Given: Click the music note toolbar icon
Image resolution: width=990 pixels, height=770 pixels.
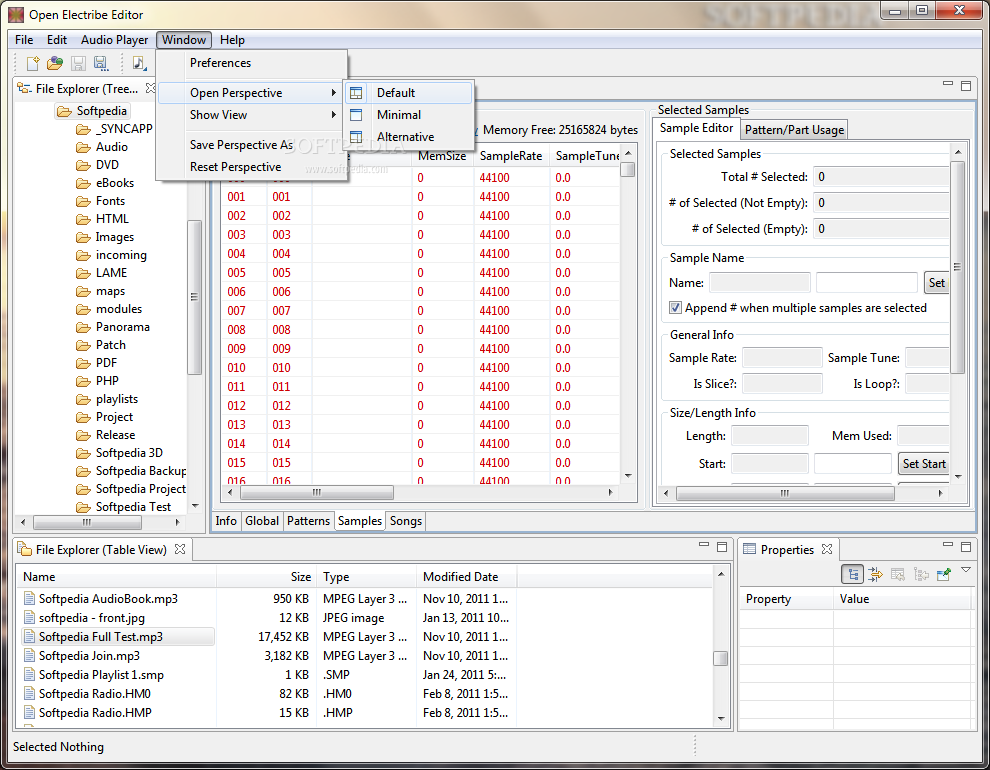Looking at the screenshot, I should click(138, 64).
